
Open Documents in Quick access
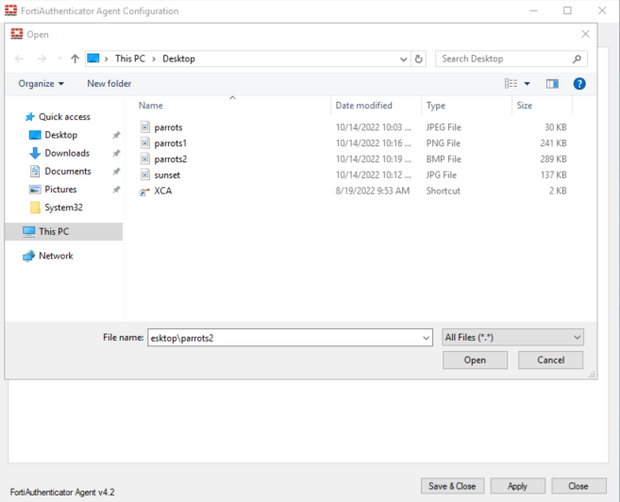tap(68, 171)
